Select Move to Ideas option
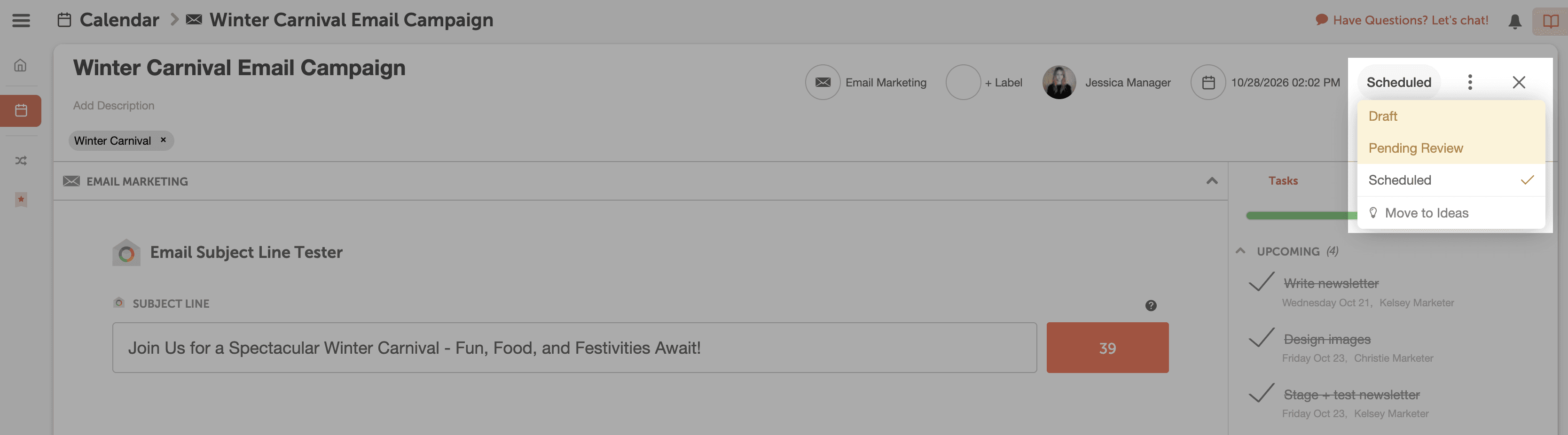The height and width of the screenshot is (435, 1568). pos(1426,213)
